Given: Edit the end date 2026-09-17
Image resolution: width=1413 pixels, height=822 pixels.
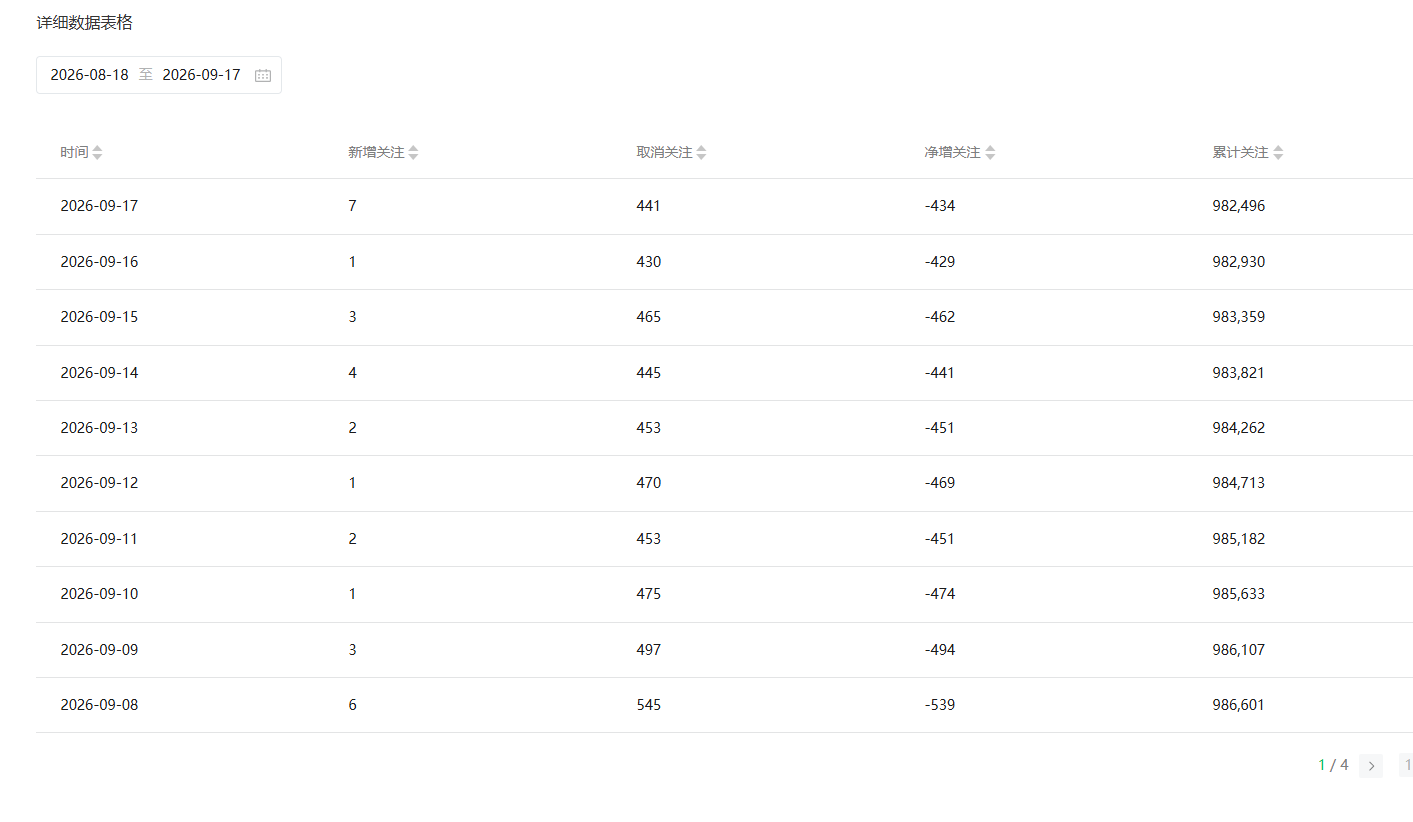Looking at the screenshot, I should 201,75.
